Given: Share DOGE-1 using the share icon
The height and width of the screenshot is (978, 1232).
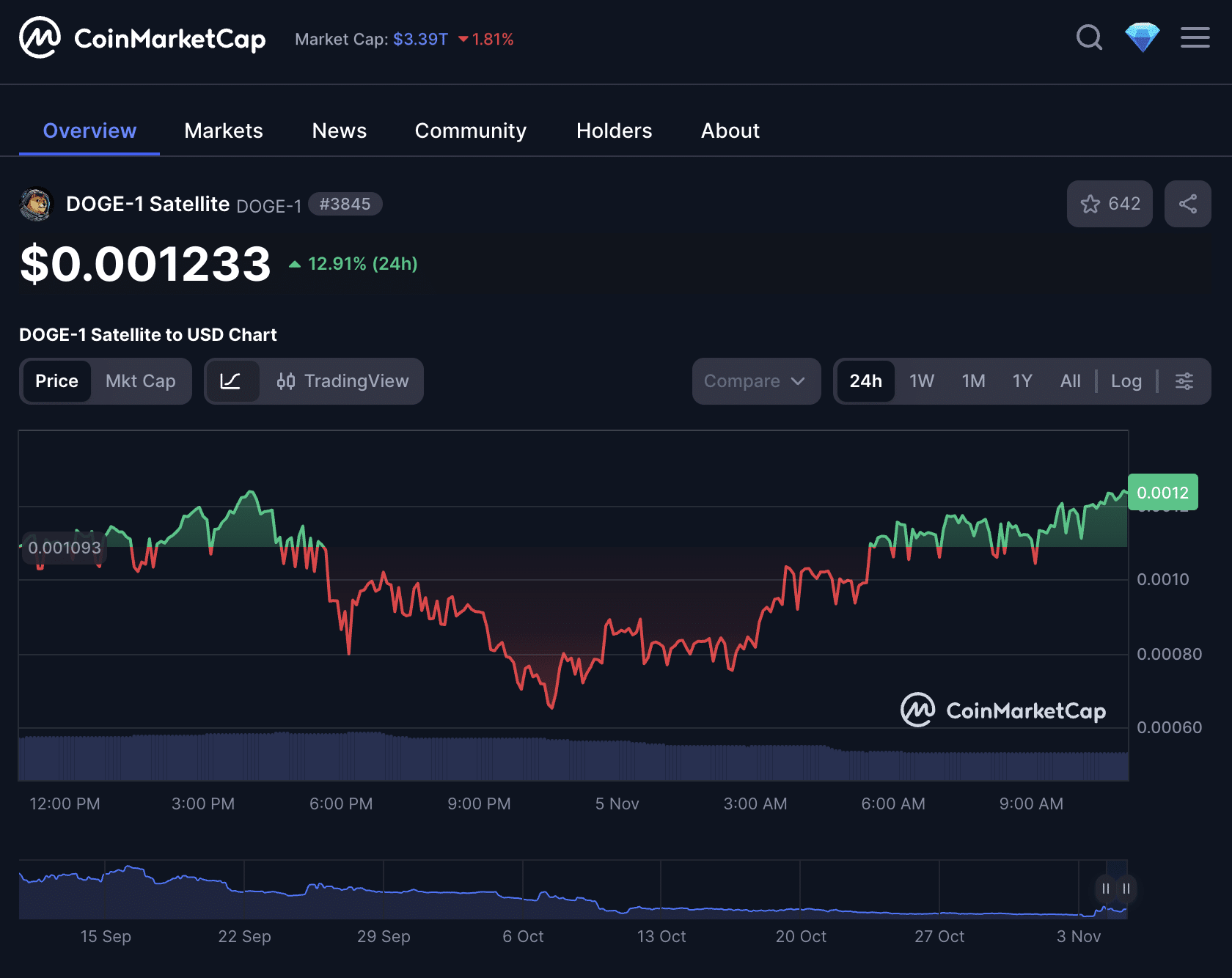Looking at the screenshot, I should coord(1188,204).
